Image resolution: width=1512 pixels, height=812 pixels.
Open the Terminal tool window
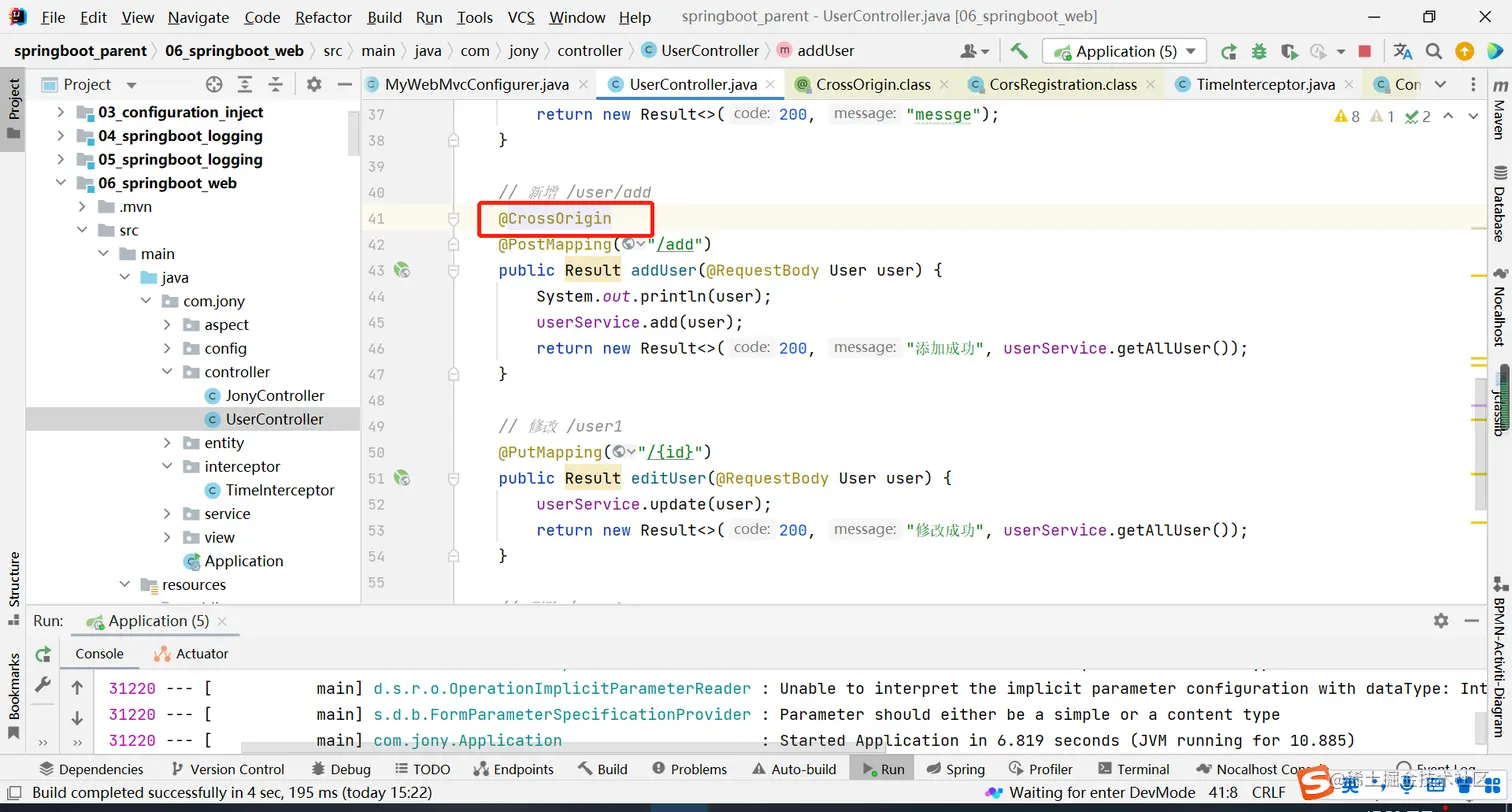click(1134, 769)
